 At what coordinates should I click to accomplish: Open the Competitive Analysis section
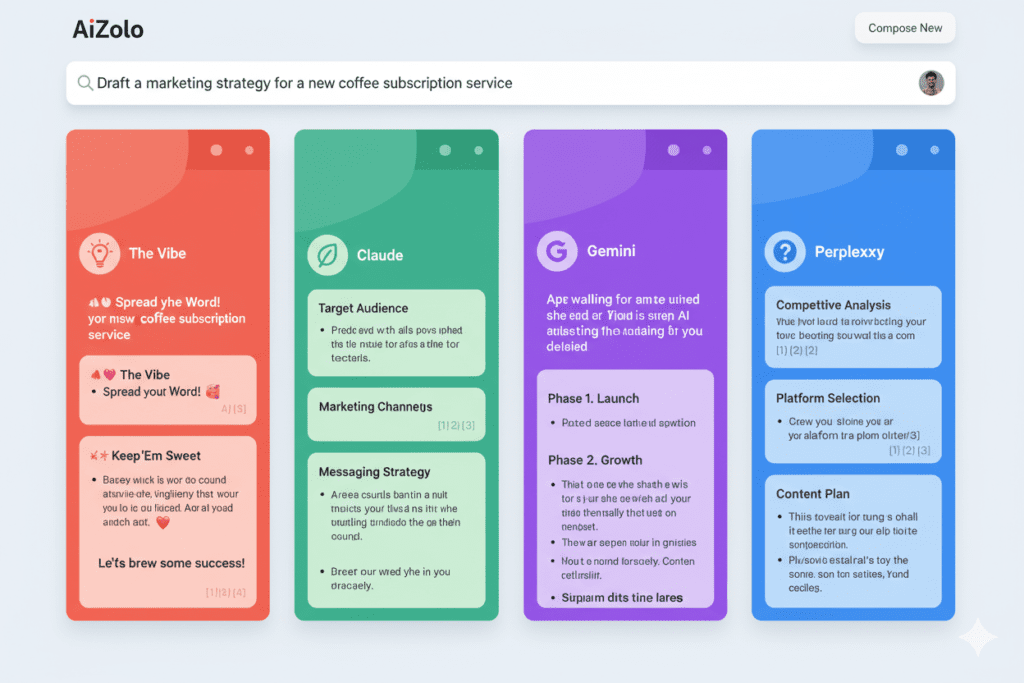tap(853, 327)
